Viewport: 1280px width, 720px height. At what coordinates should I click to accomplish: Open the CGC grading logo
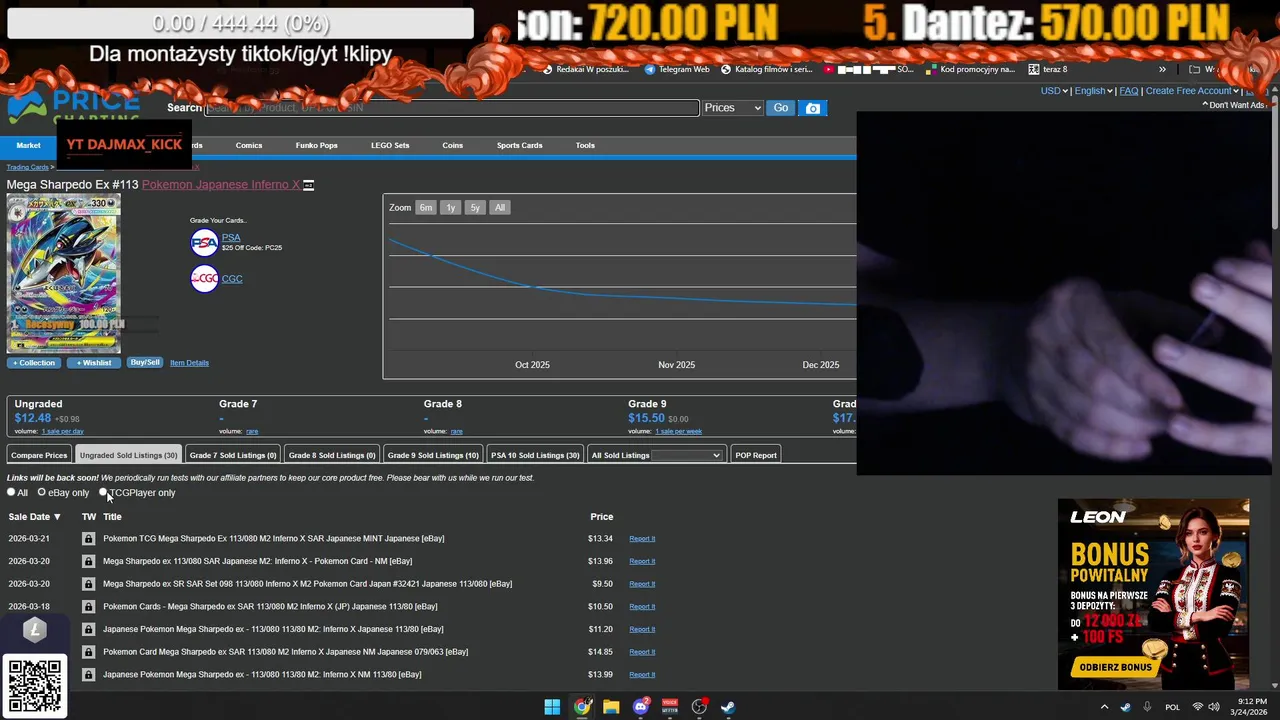pos(204,279)
